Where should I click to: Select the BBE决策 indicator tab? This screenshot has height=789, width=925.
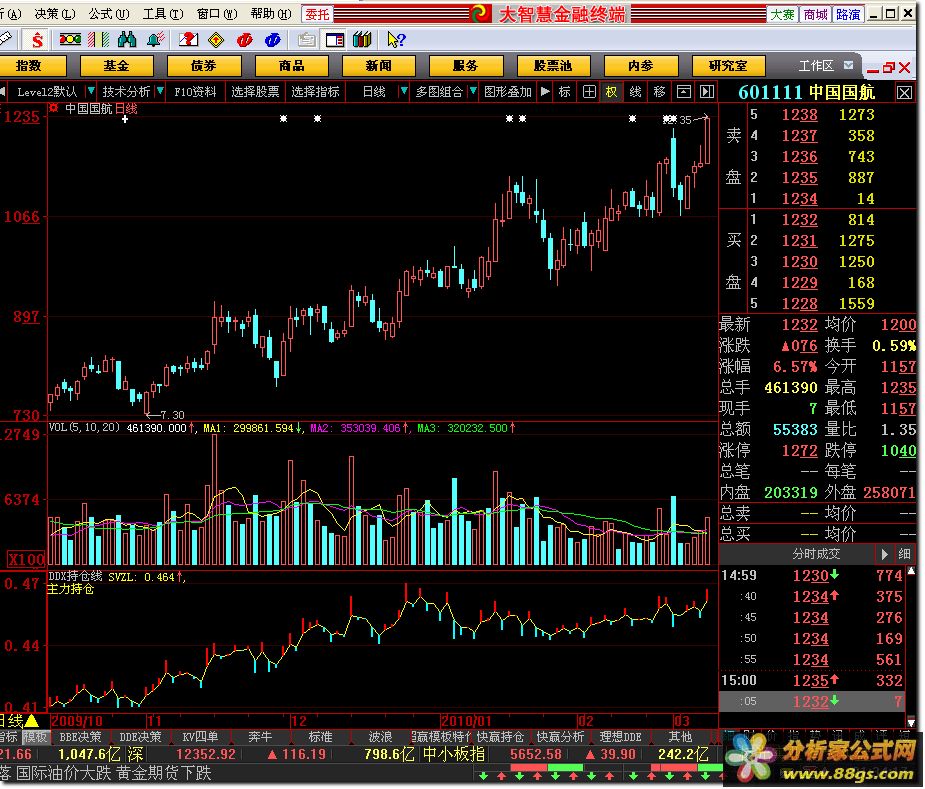coord(80,736)
